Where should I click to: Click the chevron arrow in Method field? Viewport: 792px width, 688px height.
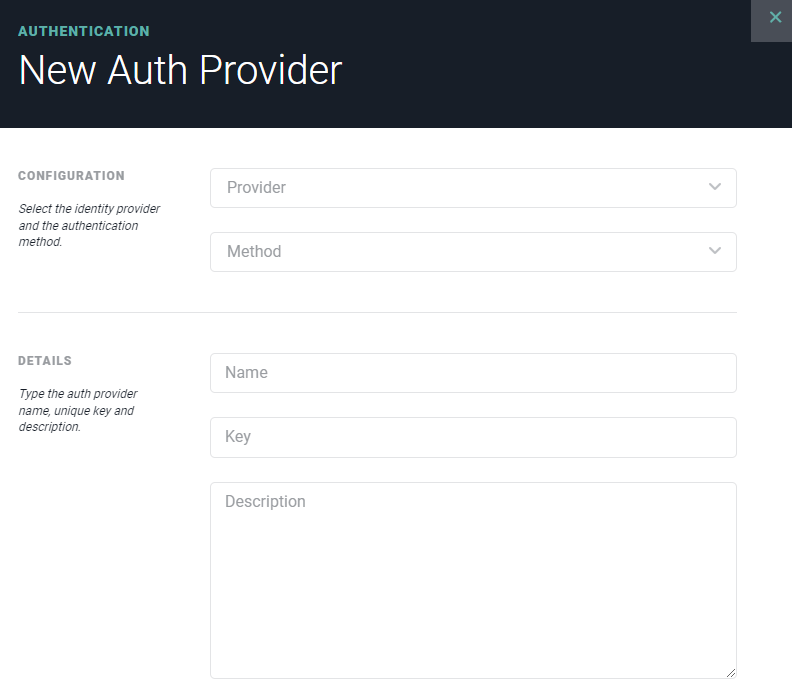(715, 251)
